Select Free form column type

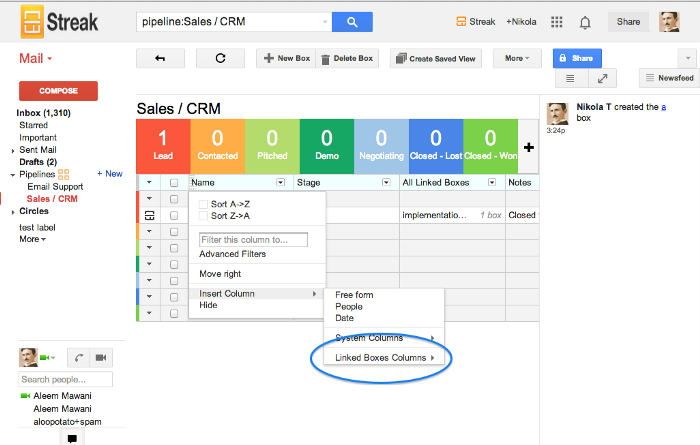(354, 295)
